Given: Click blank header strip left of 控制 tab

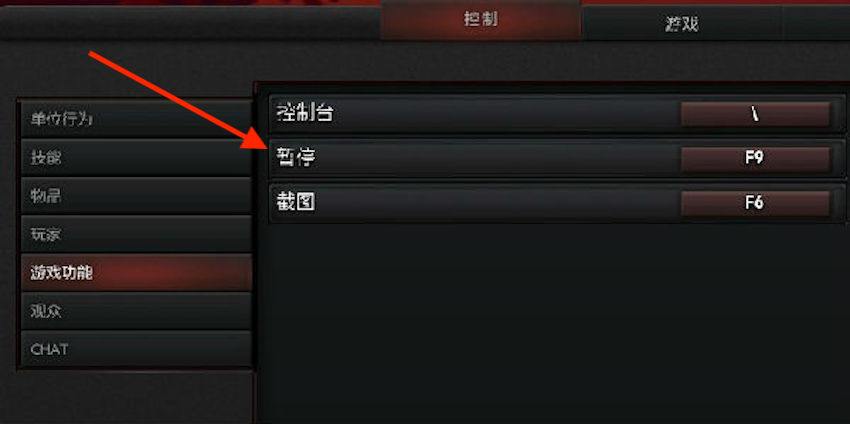Looking at the screenshot, I should pyautogui.click(x=190, y=24).
